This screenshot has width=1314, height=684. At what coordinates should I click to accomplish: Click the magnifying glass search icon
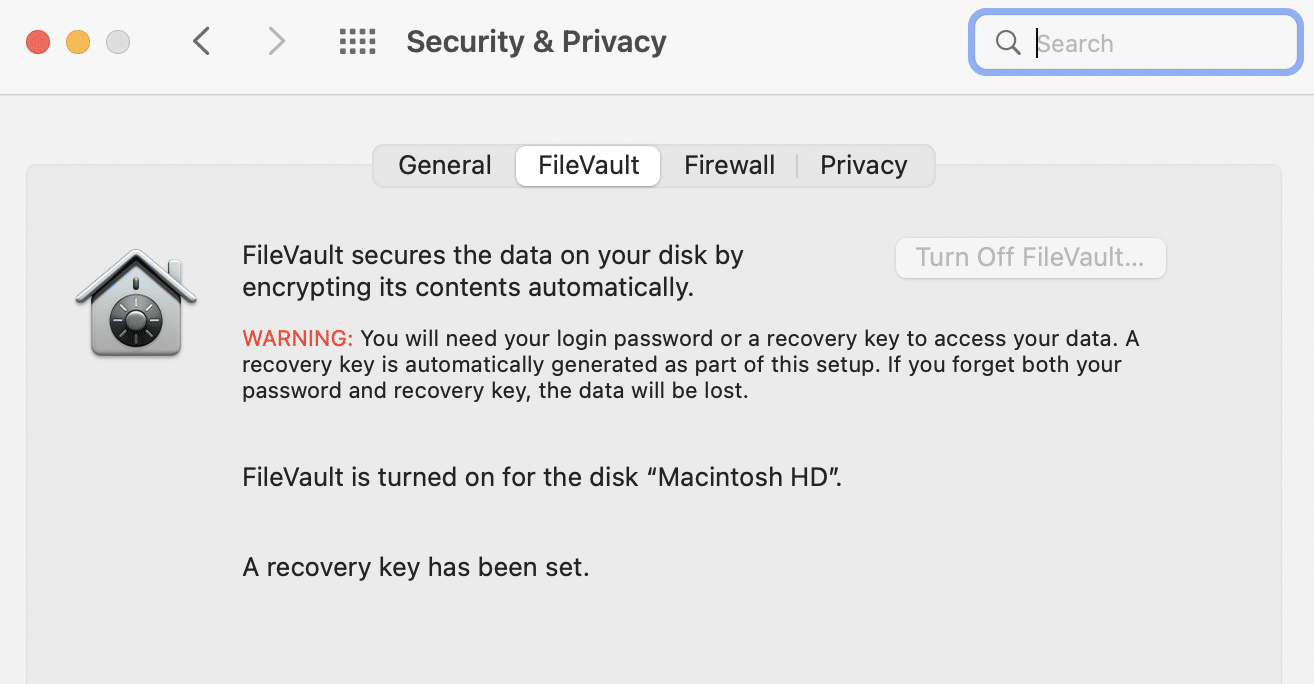(x=1008, y=43)
